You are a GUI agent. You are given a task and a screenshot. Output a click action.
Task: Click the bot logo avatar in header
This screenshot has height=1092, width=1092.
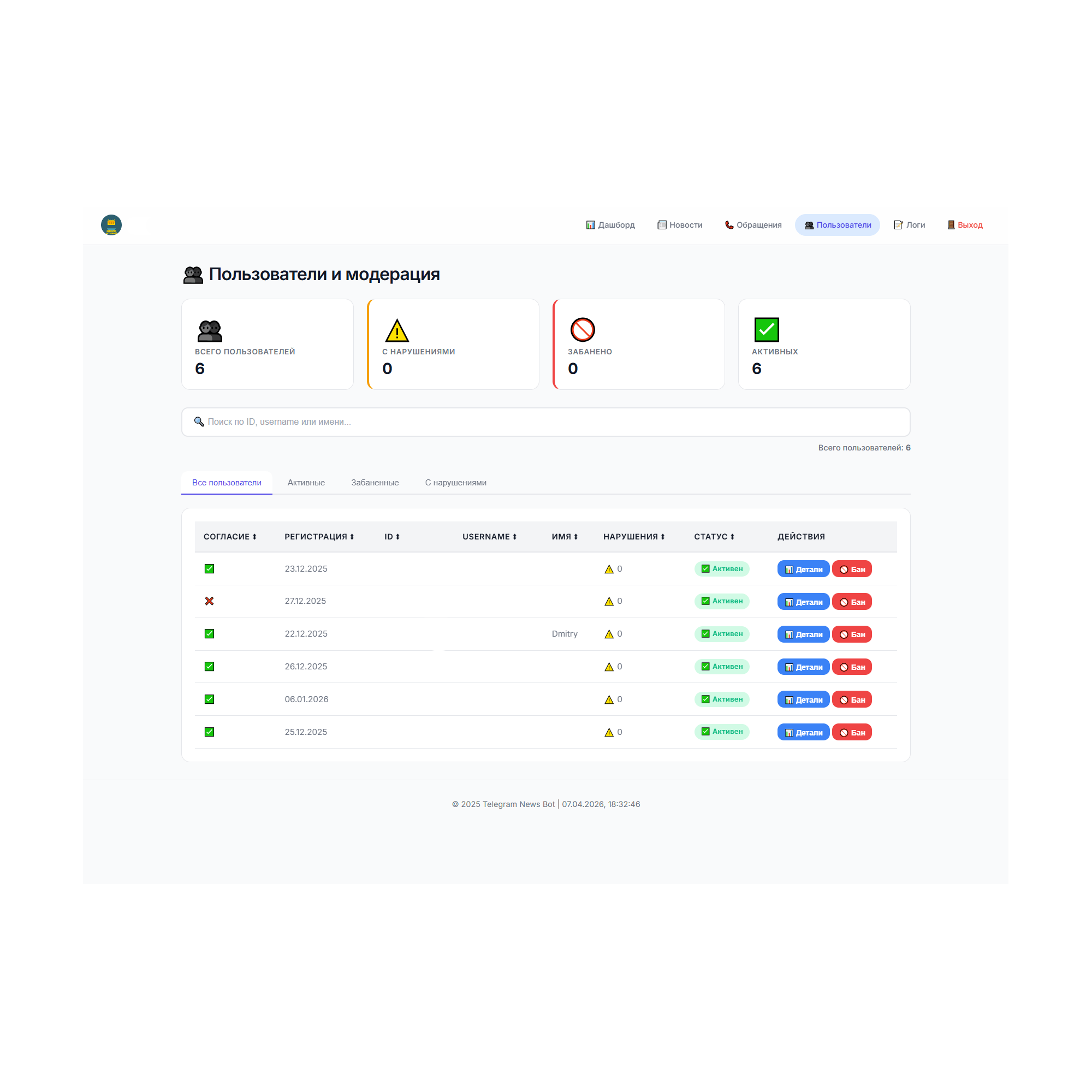pyautogui.click(x=111, y=225)
